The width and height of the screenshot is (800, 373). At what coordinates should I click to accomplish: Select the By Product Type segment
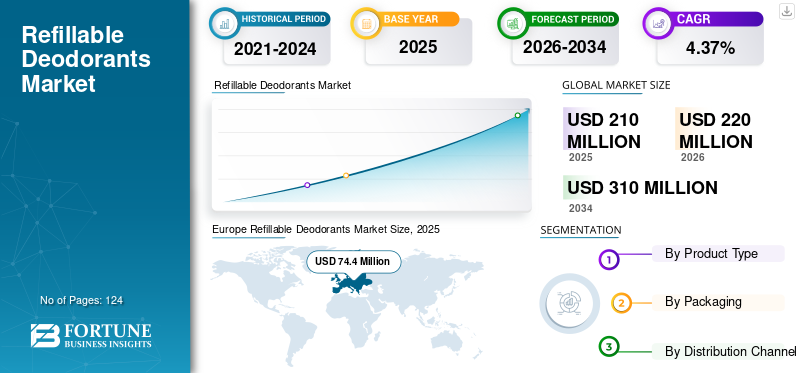click(x=718, y=254)
